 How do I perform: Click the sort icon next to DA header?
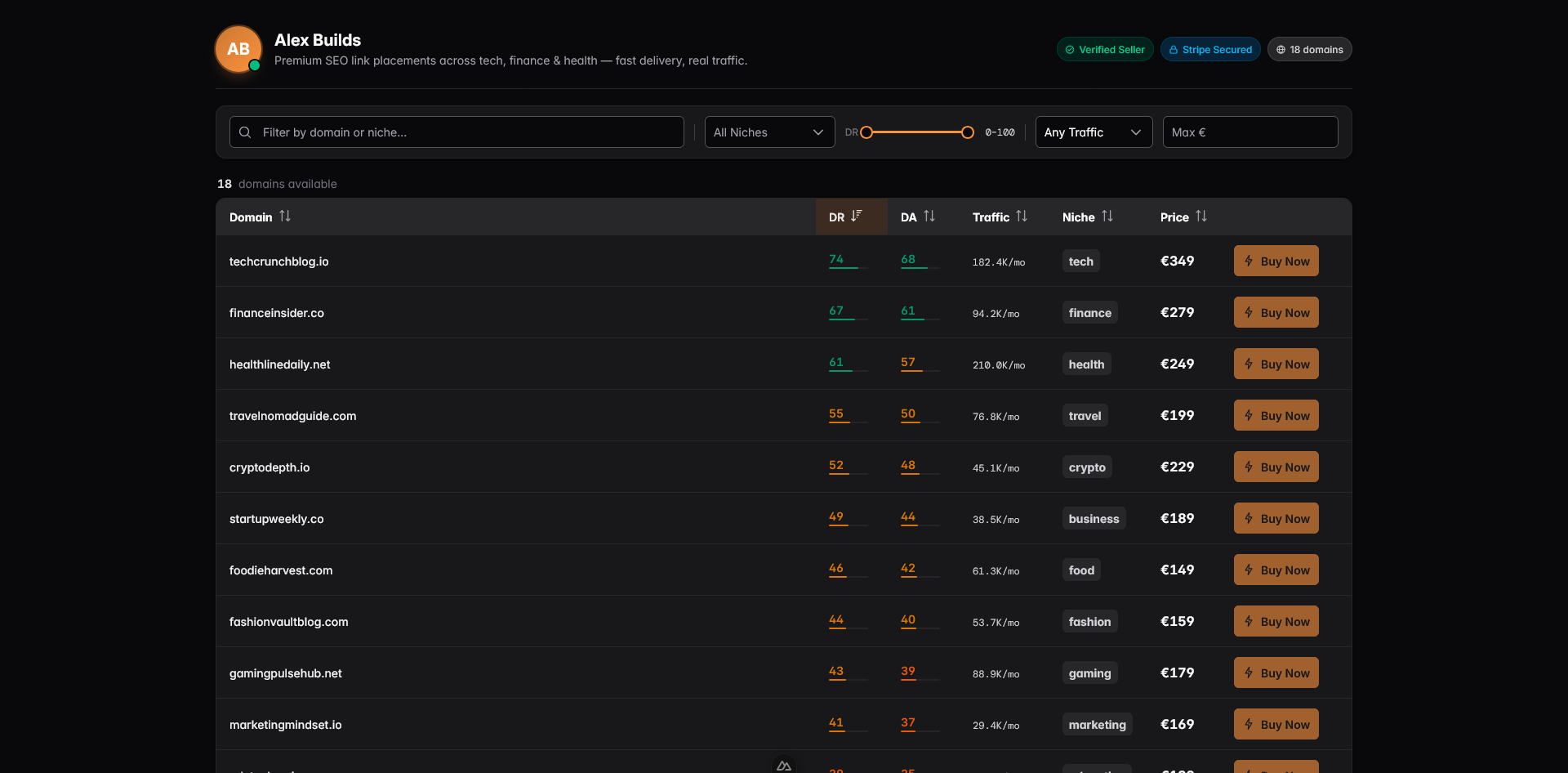point(930,216)
